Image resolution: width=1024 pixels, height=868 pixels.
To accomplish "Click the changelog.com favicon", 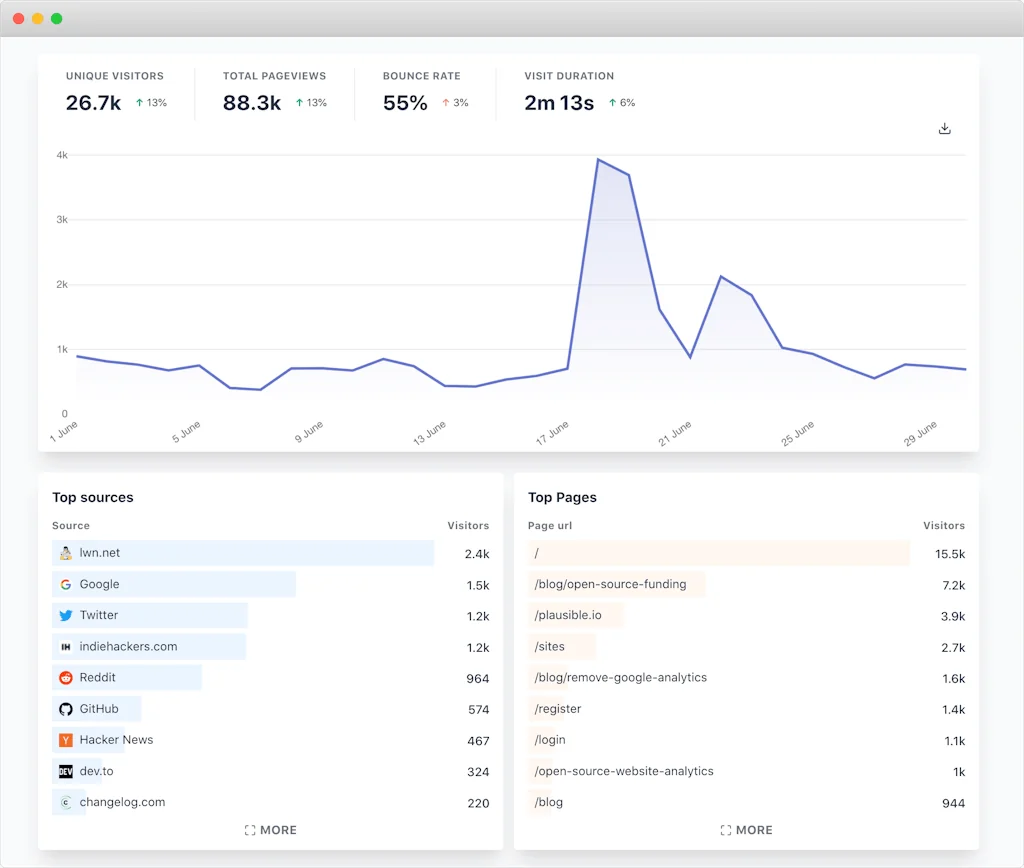I will click(67, 802).
